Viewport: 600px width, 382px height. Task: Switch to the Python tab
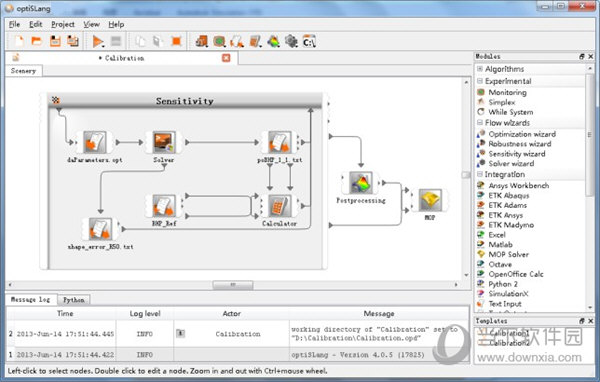pos(73,300)
